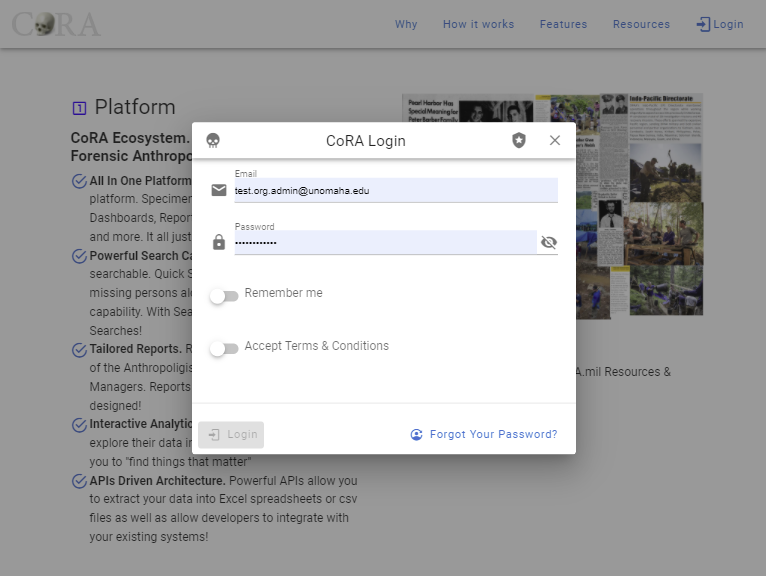Toggle password visibility eye icon

(549, 242)
